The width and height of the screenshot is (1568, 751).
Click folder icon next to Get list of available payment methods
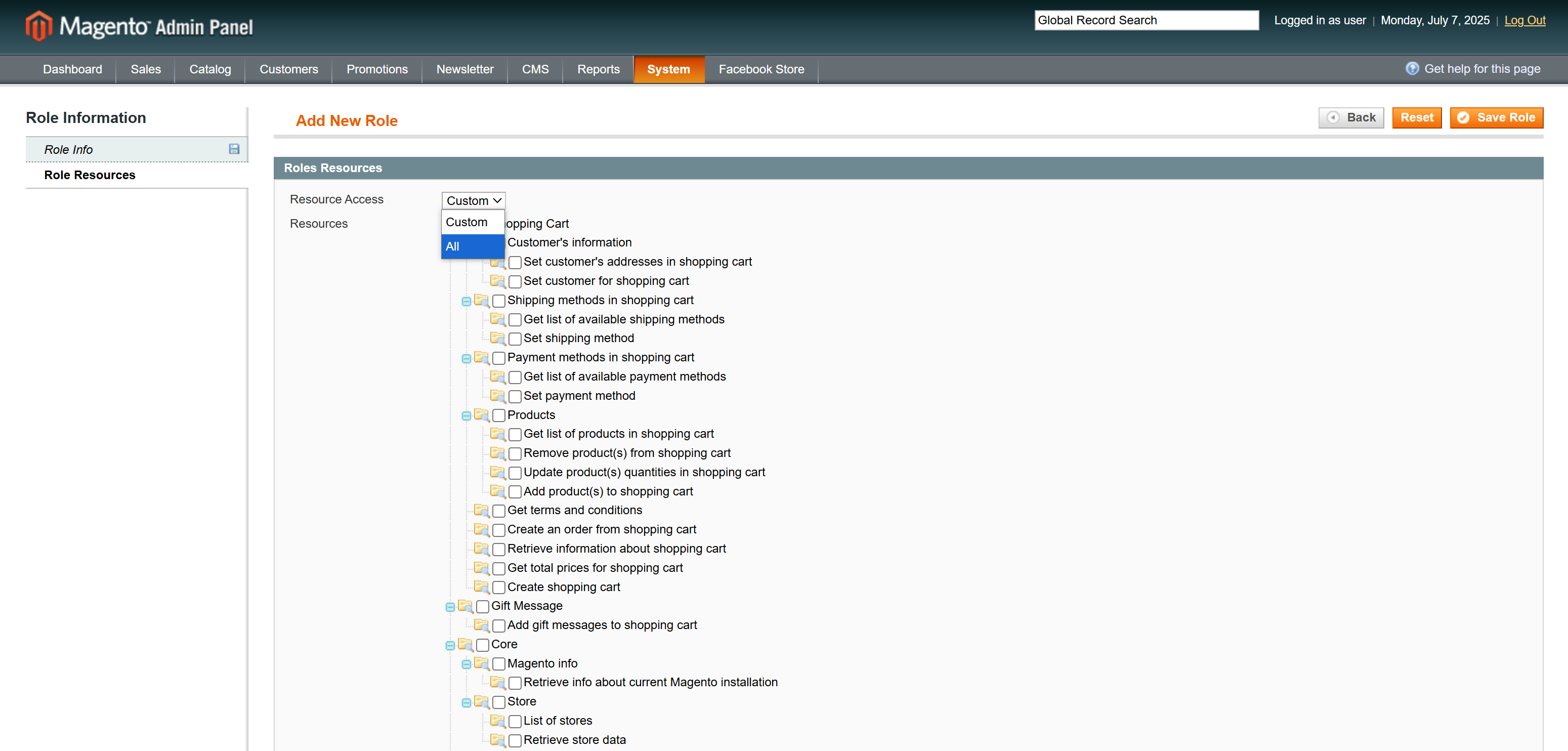(x=498, y=377)
